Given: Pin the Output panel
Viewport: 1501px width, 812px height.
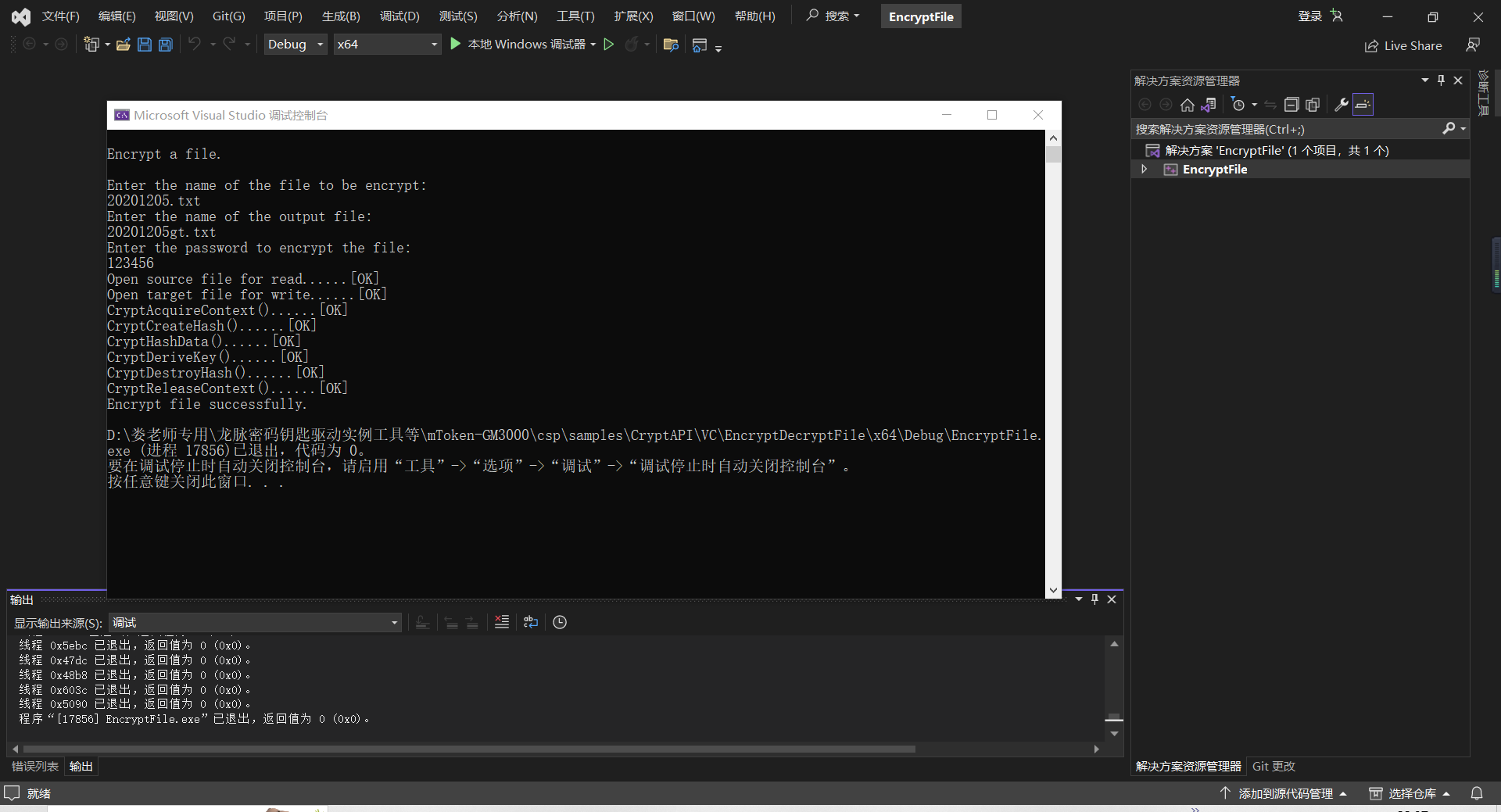Looking at the screenshot, I should (x=1095, y=599).
